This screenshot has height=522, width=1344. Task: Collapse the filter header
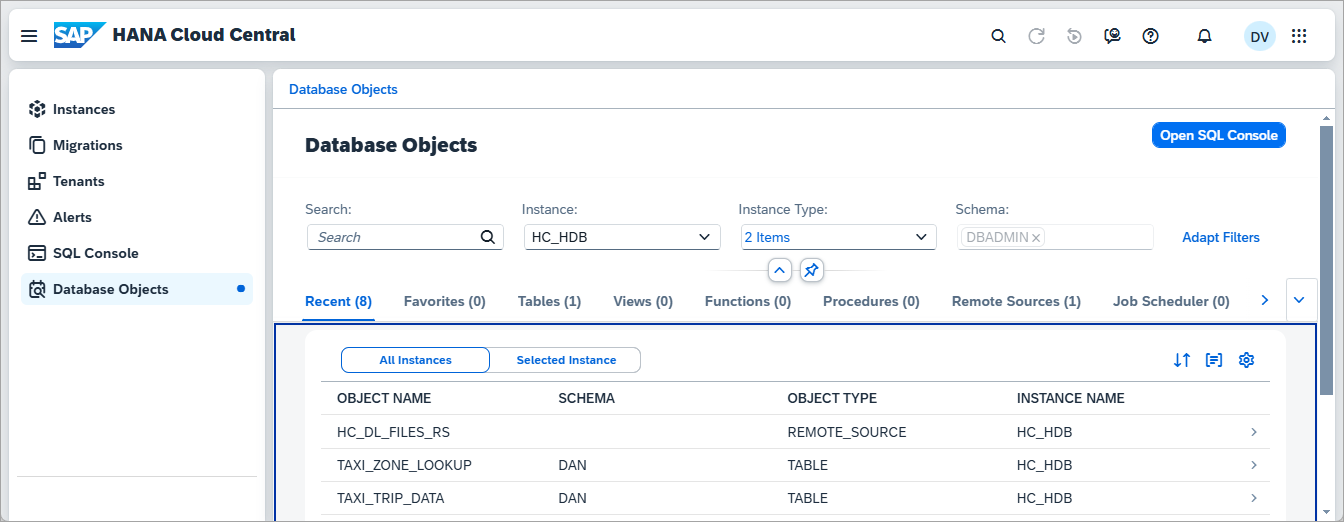780,270
